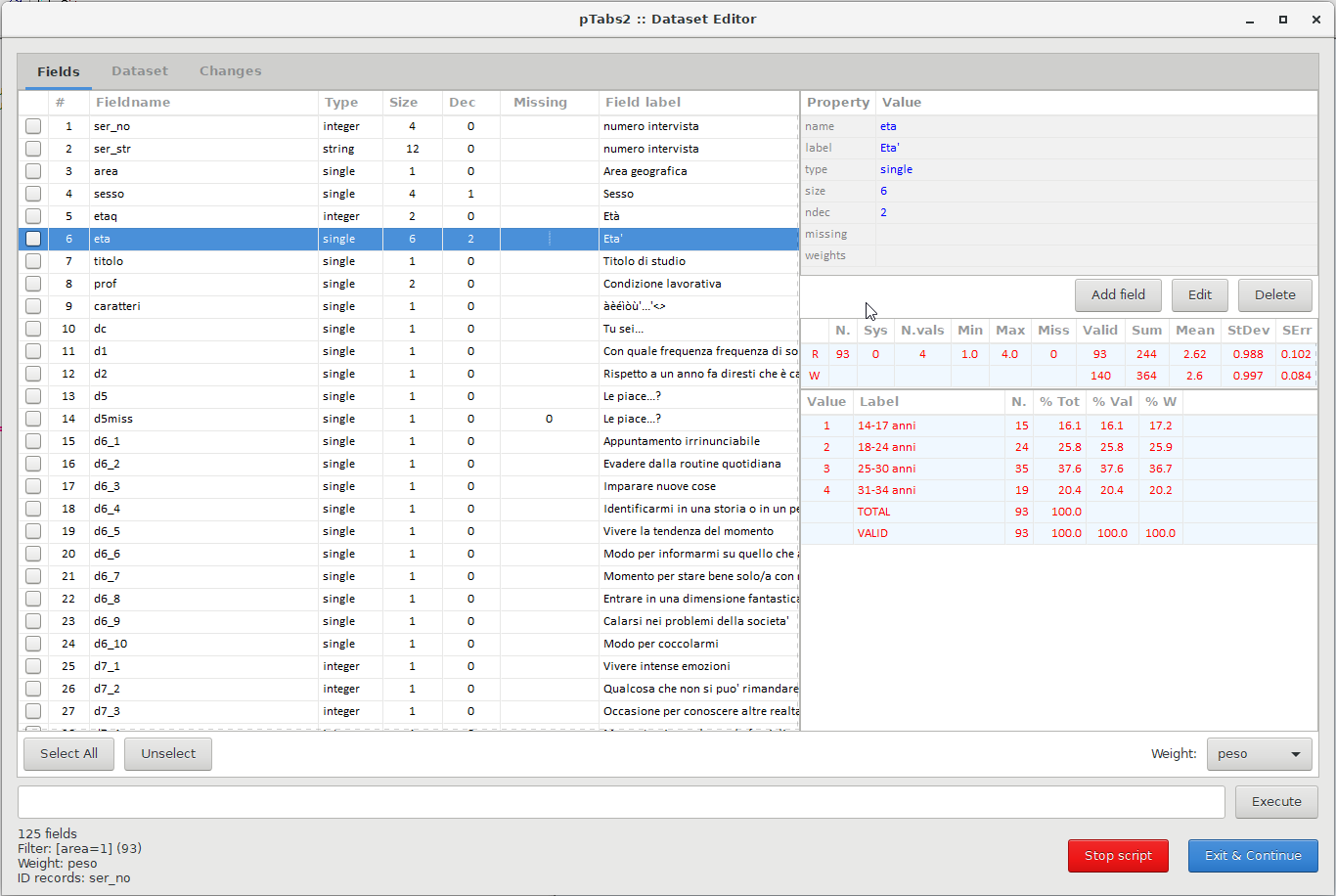Click the 'type' property row value 'single'
Image resolution: width=1336 pixels, height=896 pixels.
tap(896, 169)
